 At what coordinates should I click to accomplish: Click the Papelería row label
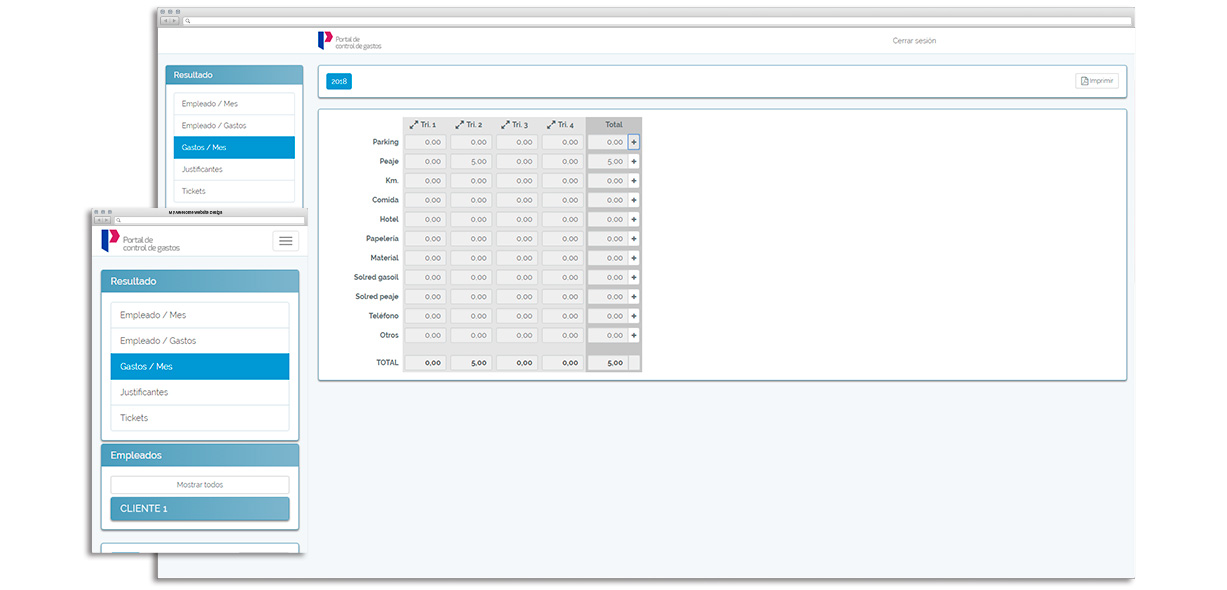tap(382, 239)
